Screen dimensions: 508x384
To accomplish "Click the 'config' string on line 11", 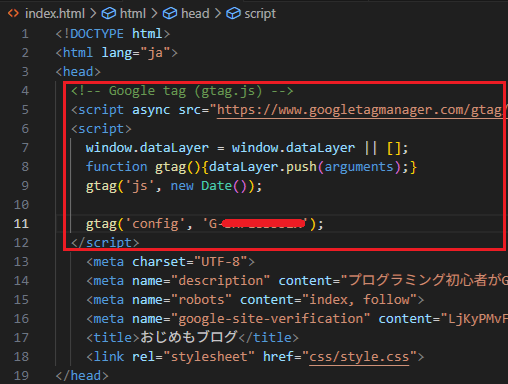I will (155, 224).
